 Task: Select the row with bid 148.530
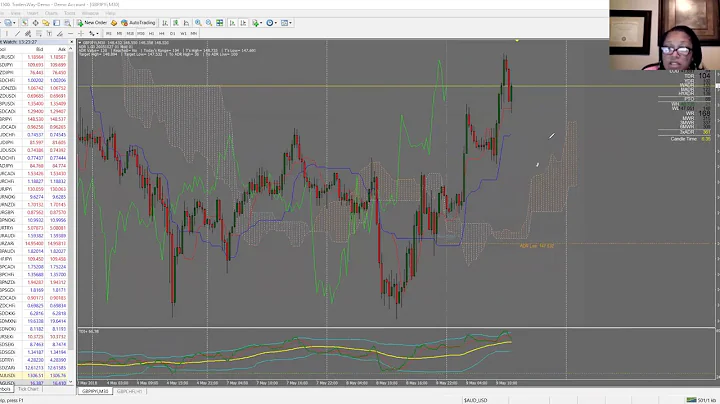(34, 119)
